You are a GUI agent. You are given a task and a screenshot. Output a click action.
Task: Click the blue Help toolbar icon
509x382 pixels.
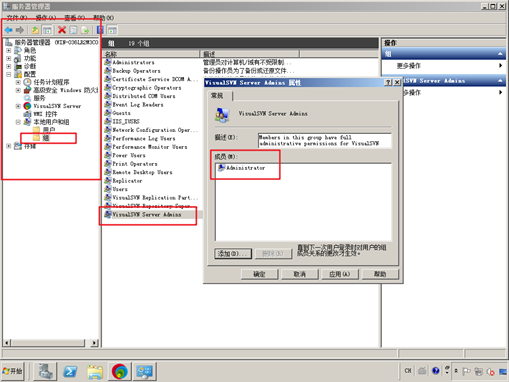click(100, 30)
